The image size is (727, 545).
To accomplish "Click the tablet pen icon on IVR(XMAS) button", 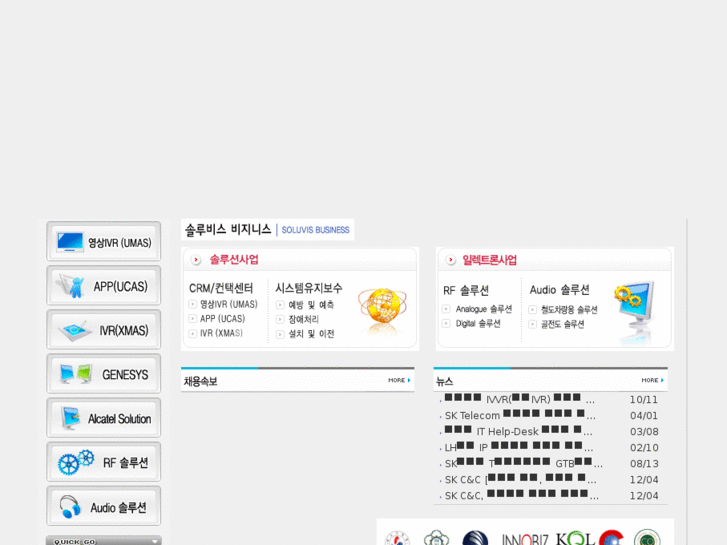I will click(73, 331).
